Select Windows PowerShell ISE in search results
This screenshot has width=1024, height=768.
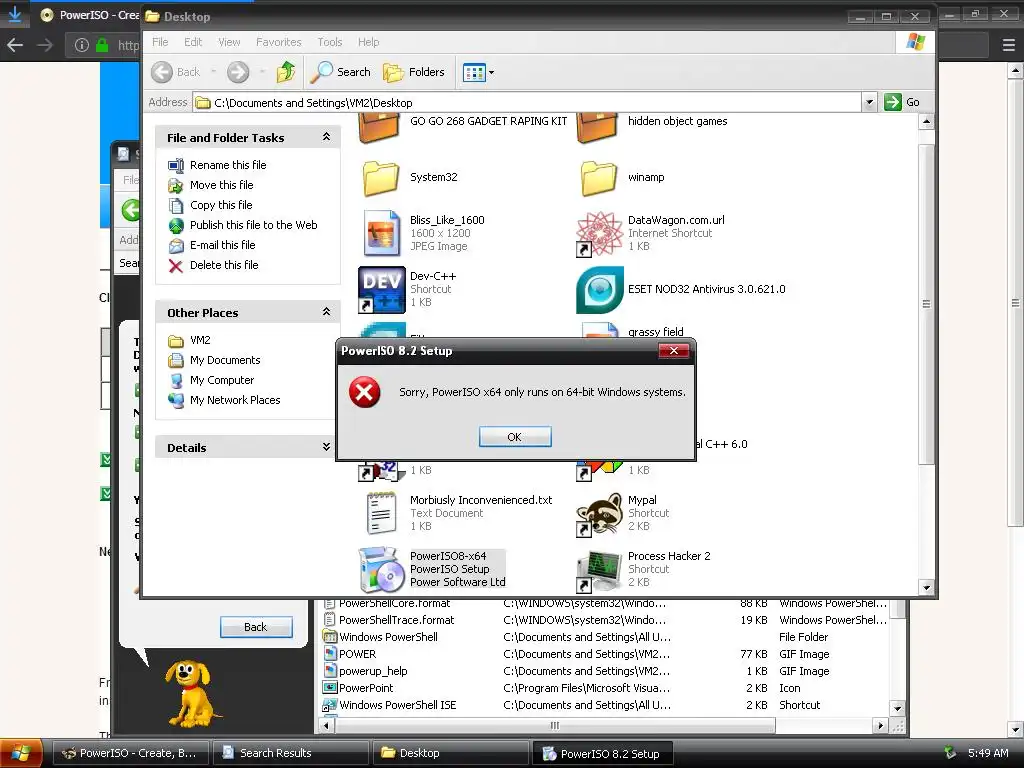pos(397,705)
